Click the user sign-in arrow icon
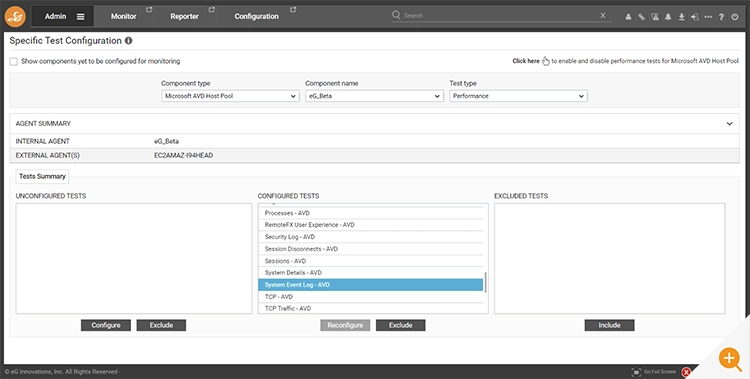Screen dimensions: 750x379 point(695,17)
